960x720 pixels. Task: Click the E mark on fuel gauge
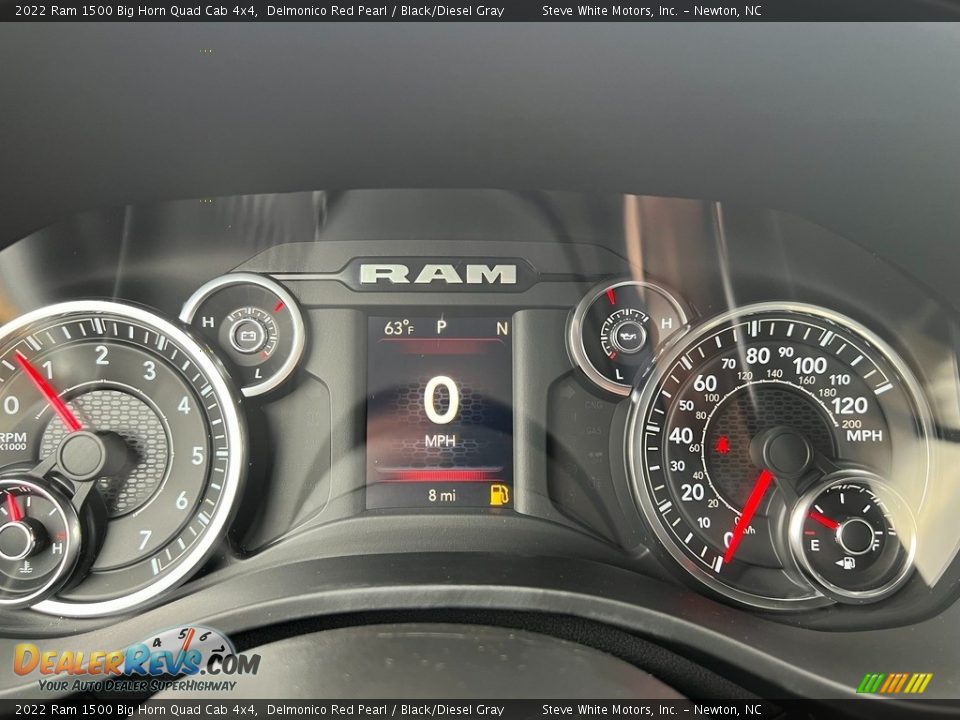814,545
